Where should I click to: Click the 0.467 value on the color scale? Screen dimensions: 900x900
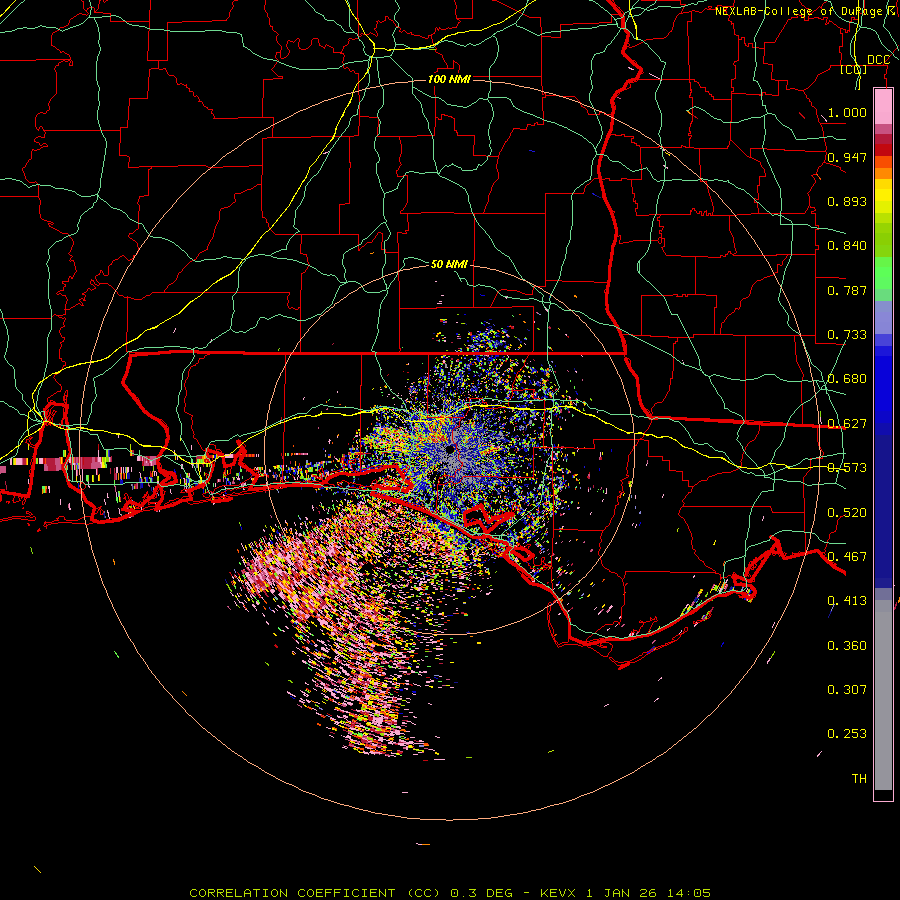pos(847,557)
